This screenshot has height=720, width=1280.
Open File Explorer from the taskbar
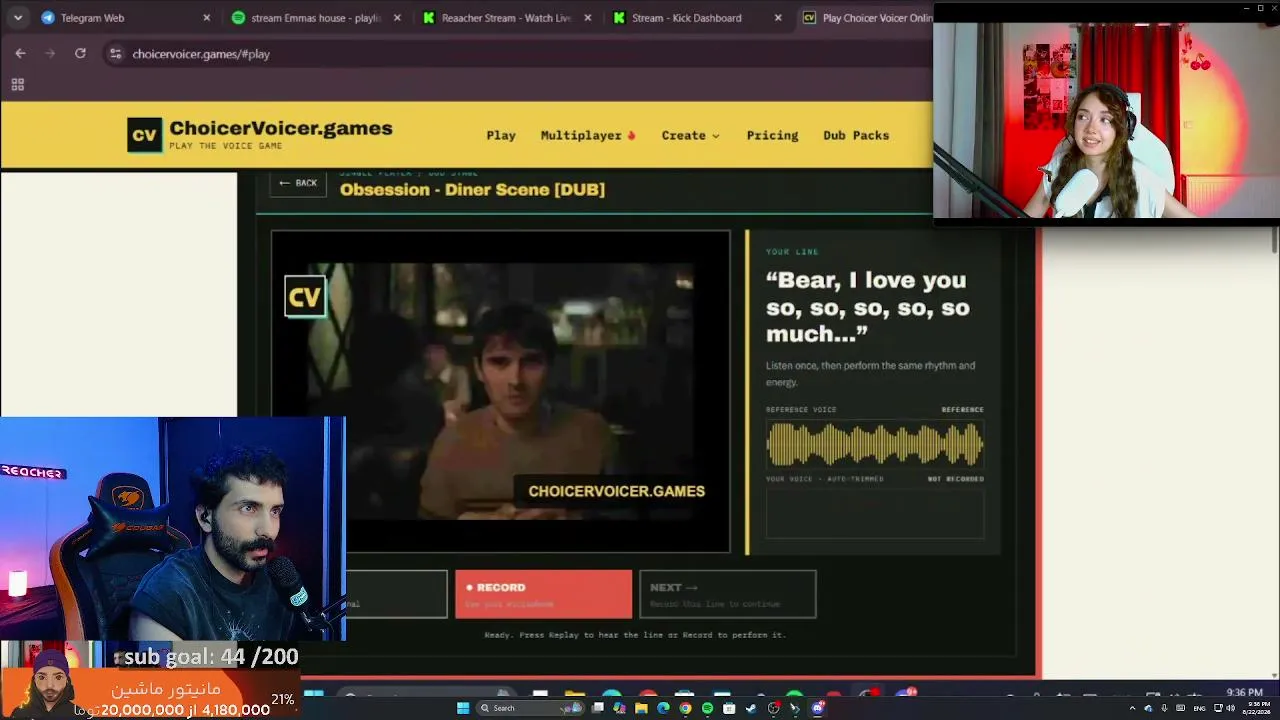tap(641, 708)
